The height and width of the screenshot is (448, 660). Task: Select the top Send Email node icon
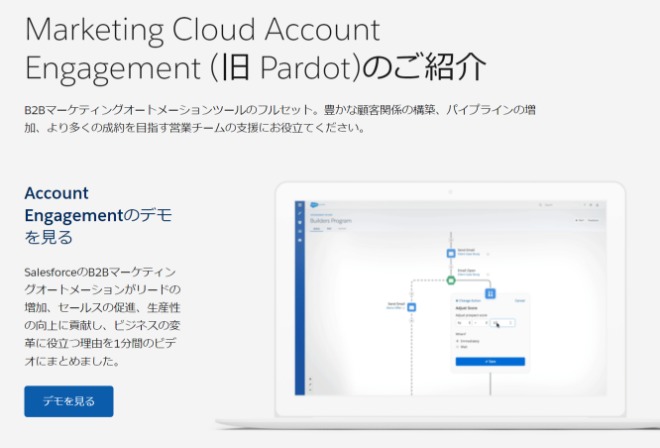tap(451, 252)
